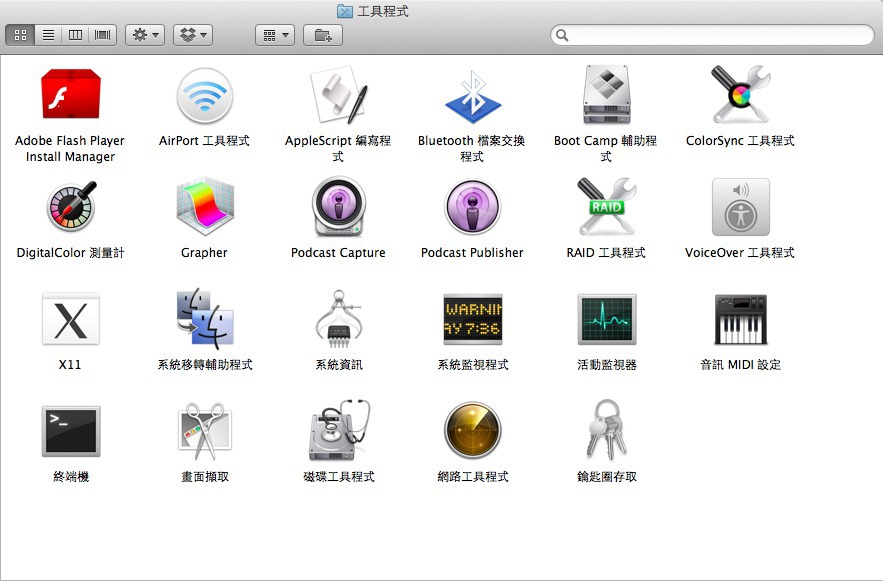Click the 'DigitalColor 測量計' name label
Viewport: 883px width, 581px height.
tap(70, 252)
